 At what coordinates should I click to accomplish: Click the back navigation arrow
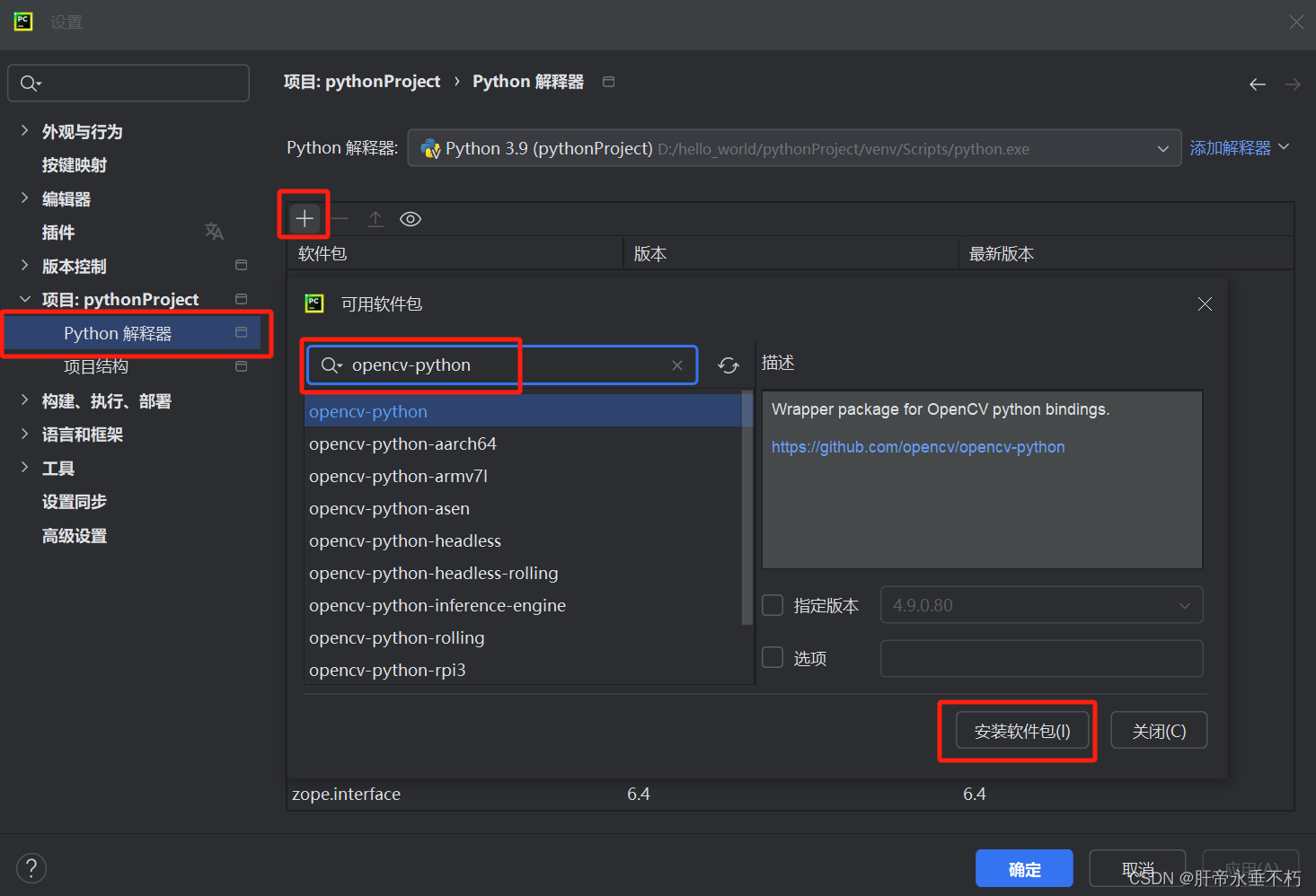[1257, 84]
